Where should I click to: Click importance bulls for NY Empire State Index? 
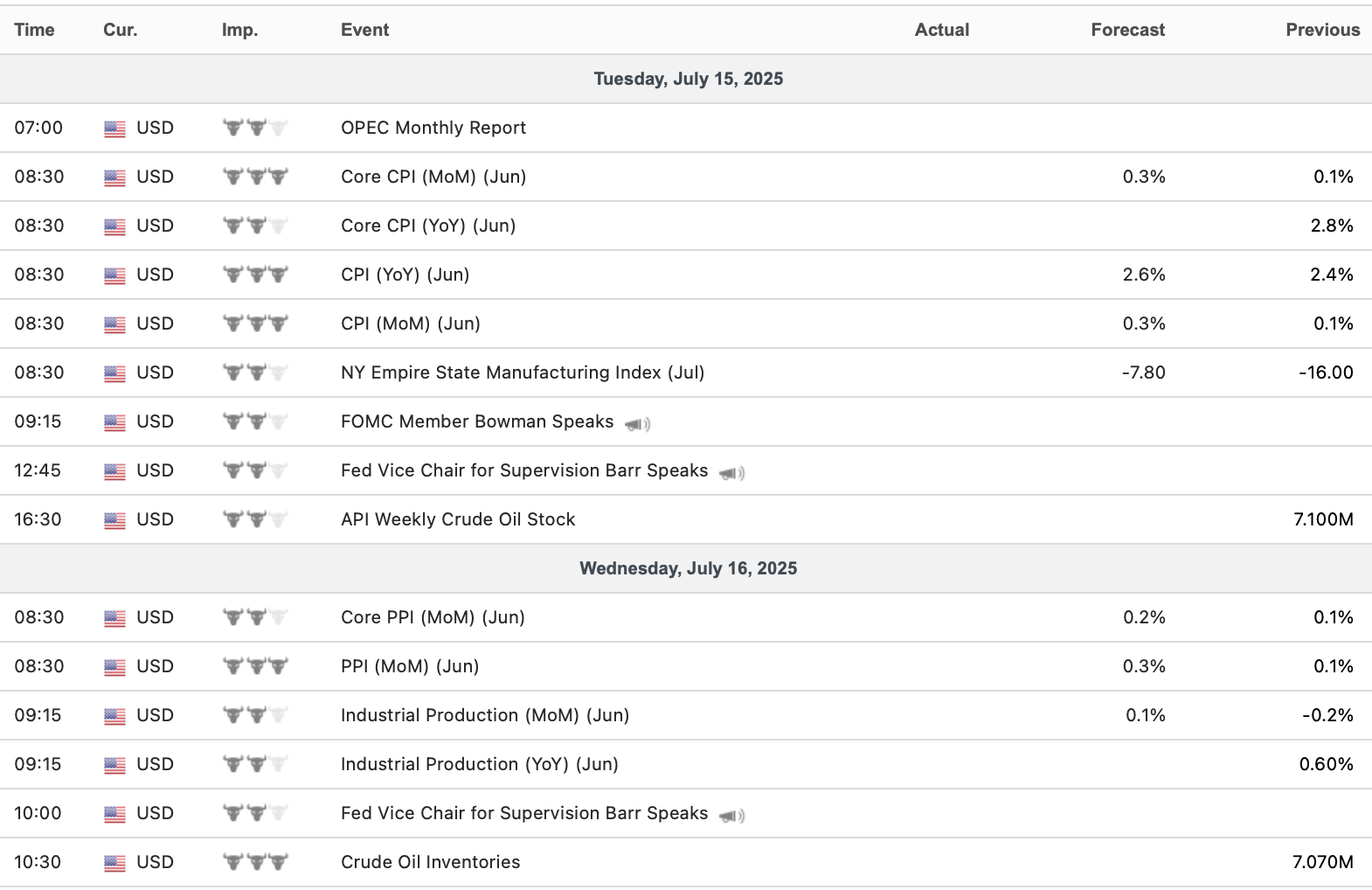255,372
